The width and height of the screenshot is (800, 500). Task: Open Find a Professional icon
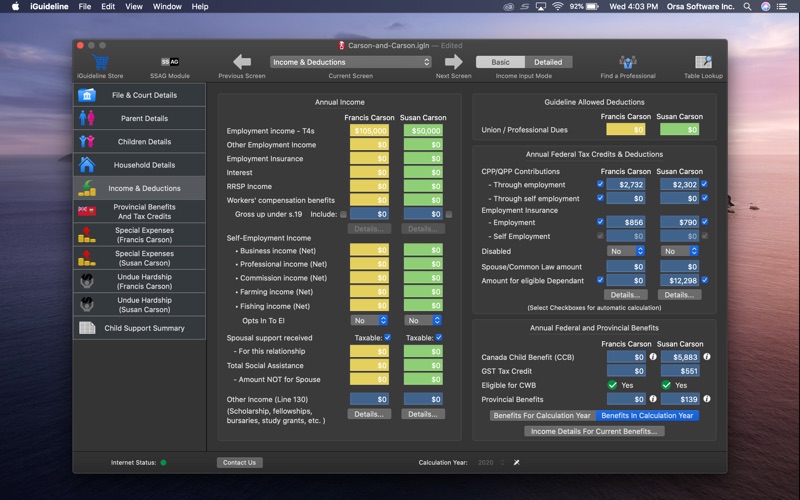click(x=628, y=62)
